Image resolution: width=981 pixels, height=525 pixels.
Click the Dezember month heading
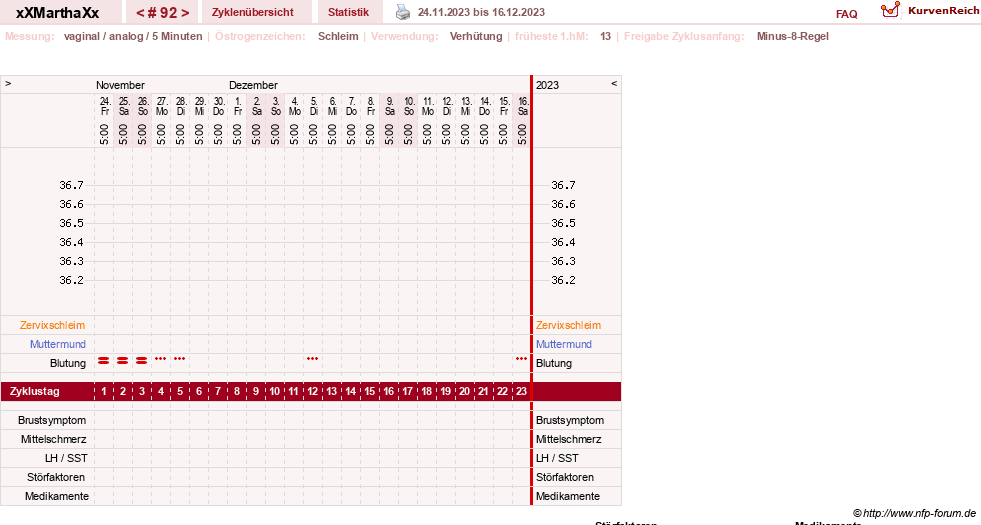tap(253, 85)
